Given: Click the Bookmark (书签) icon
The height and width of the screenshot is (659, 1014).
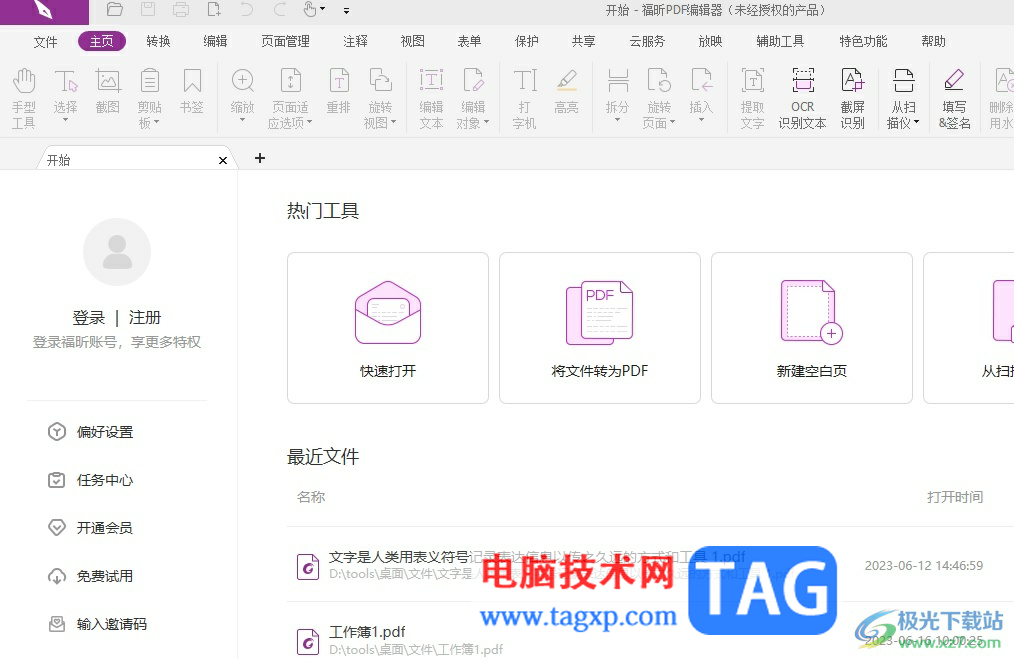Looking at the screenshot, I should pos(192,82).
